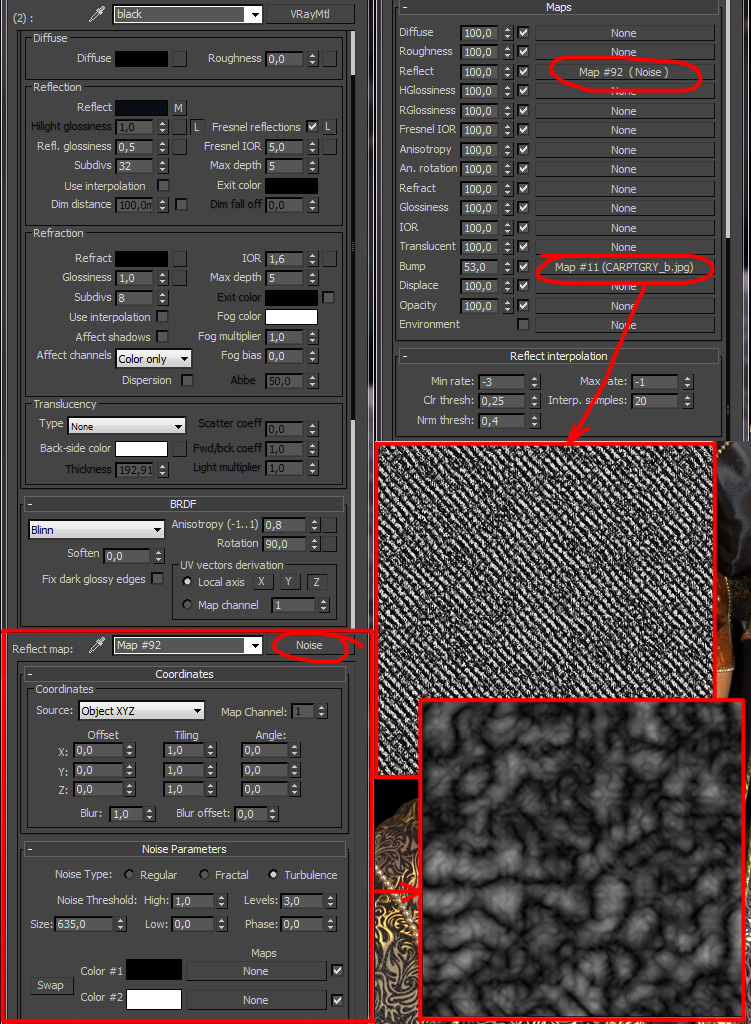Click the small map button beside Refract color
751x1024 pixels.
179,258
